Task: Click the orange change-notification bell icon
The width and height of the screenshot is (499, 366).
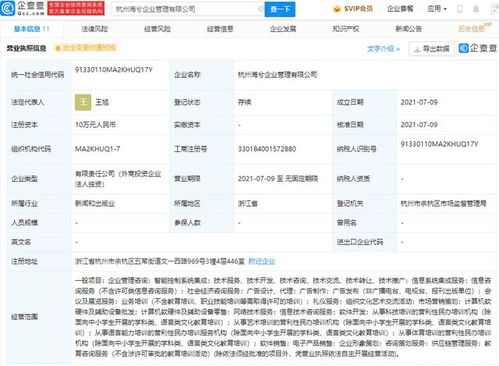Action: tap(58, 48)
